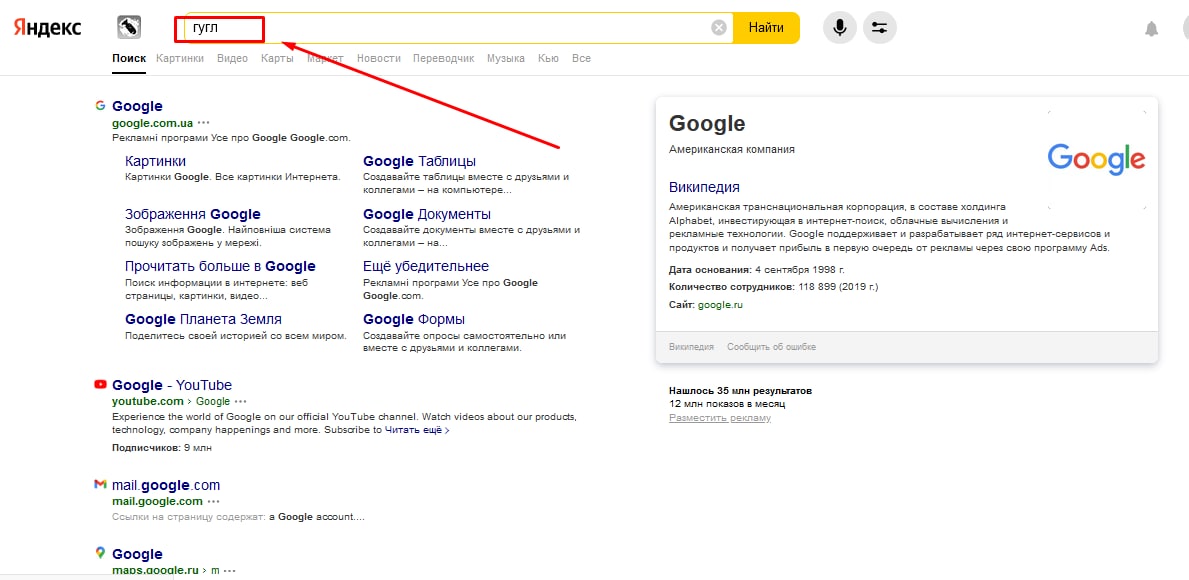Open the Все services tab
The image size is (1189, 580).
pyautogui.click(x=582, y=58)
